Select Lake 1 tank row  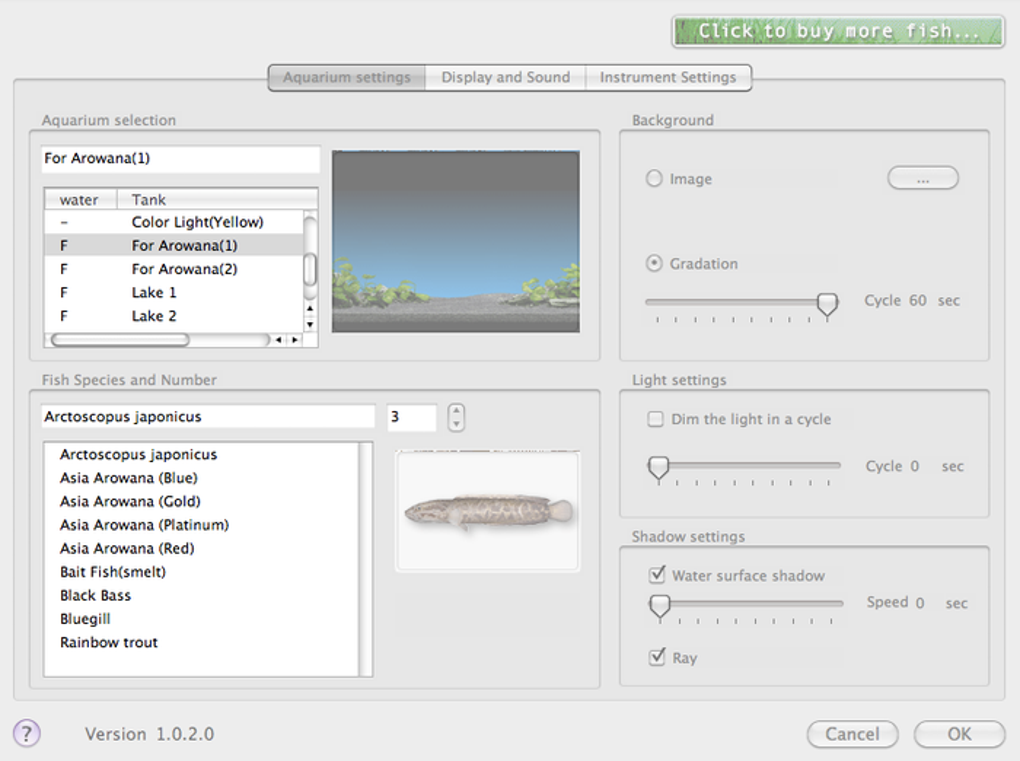click(174, 293)
